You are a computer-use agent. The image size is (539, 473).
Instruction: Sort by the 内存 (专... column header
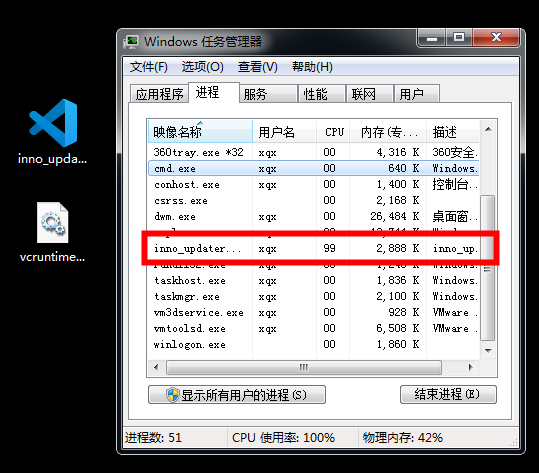pos(388,131)
